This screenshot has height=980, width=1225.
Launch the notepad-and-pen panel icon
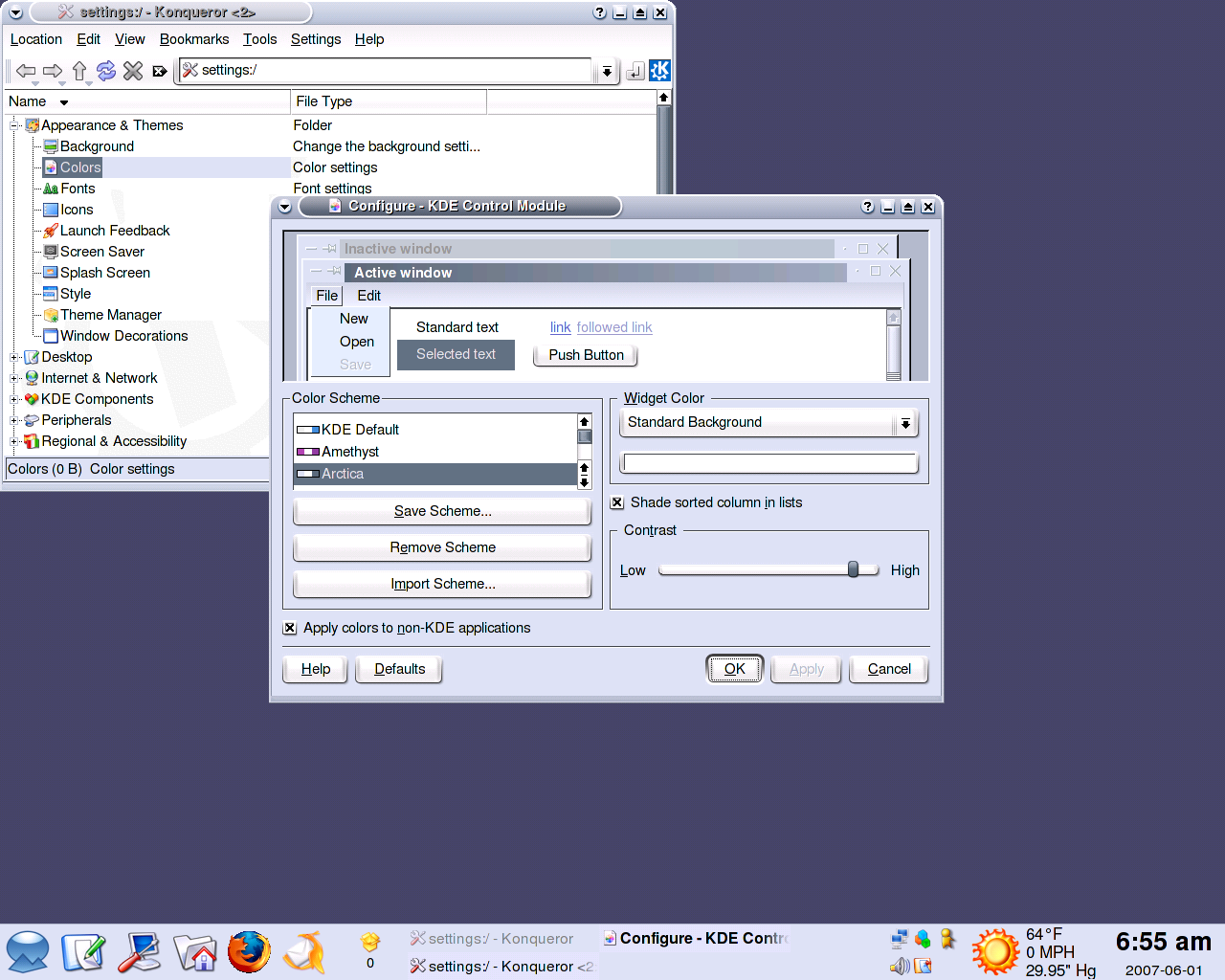coord(83,952)
